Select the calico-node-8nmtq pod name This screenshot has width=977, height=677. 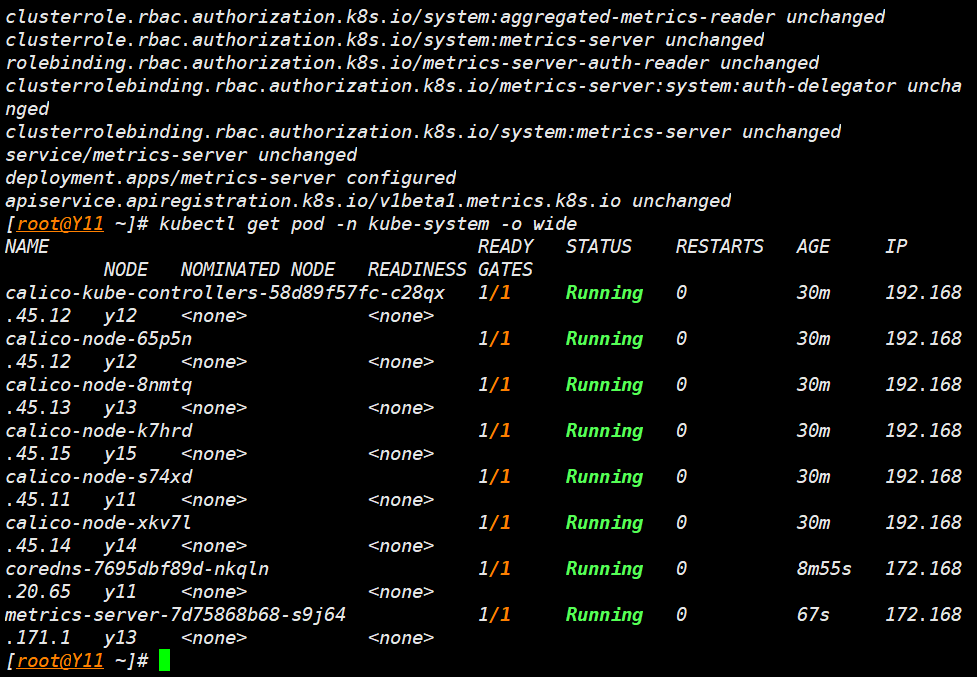(99, 385)
